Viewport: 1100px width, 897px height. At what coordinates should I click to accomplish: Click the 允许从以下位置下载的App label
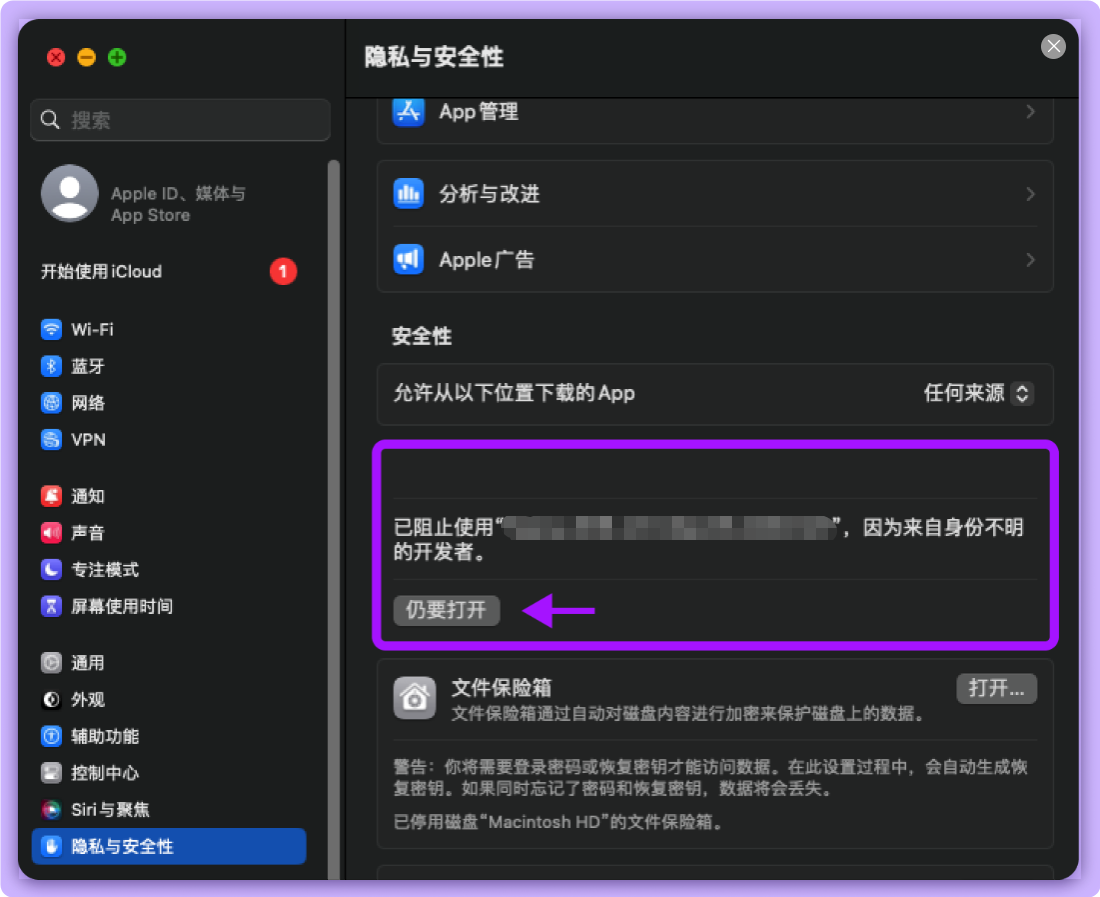[x=514, y=393]
